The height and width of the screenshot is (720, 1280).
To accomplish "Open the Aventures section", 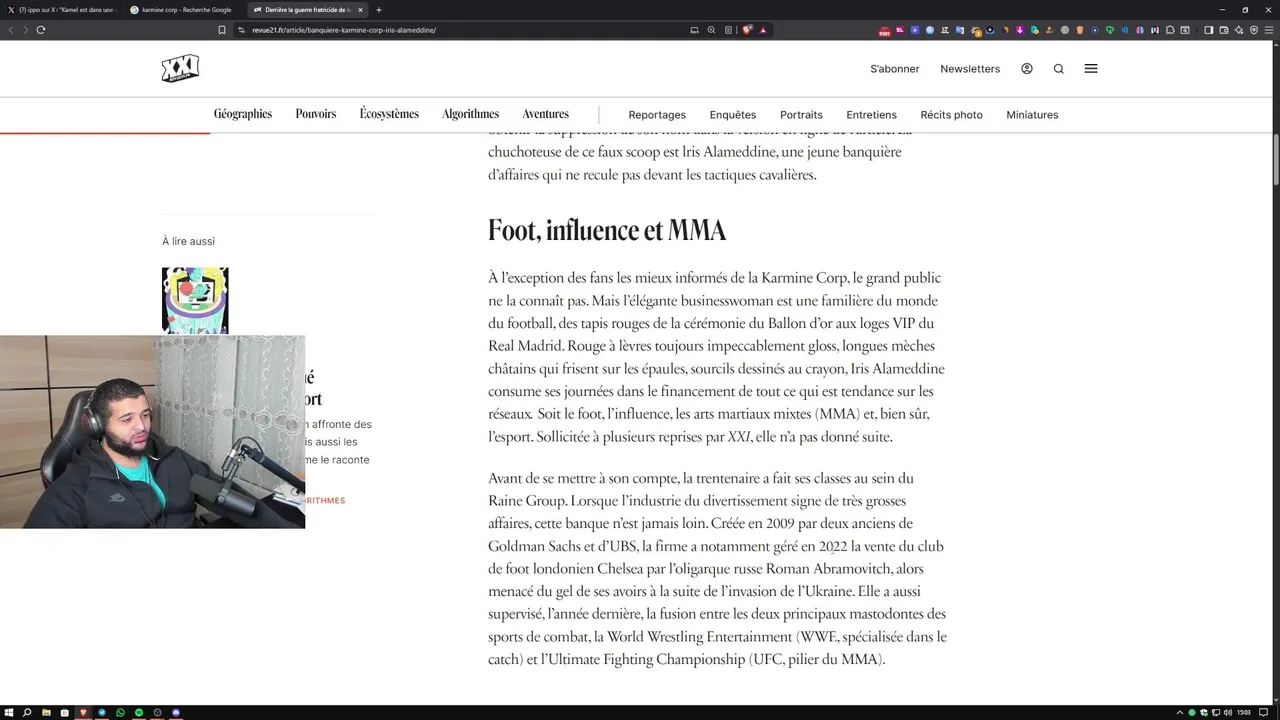I will click(x=545, y=114).
